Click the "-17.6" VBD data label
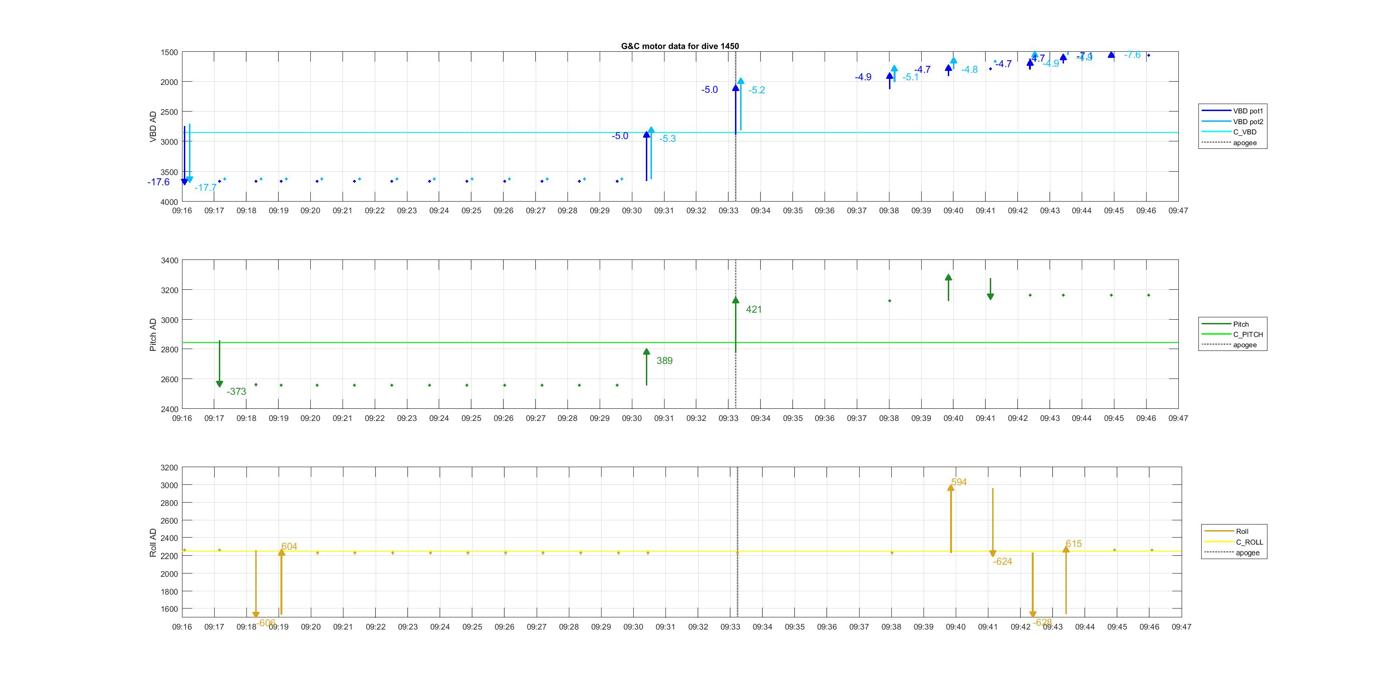1400x693 pixels. click(159, 182)
